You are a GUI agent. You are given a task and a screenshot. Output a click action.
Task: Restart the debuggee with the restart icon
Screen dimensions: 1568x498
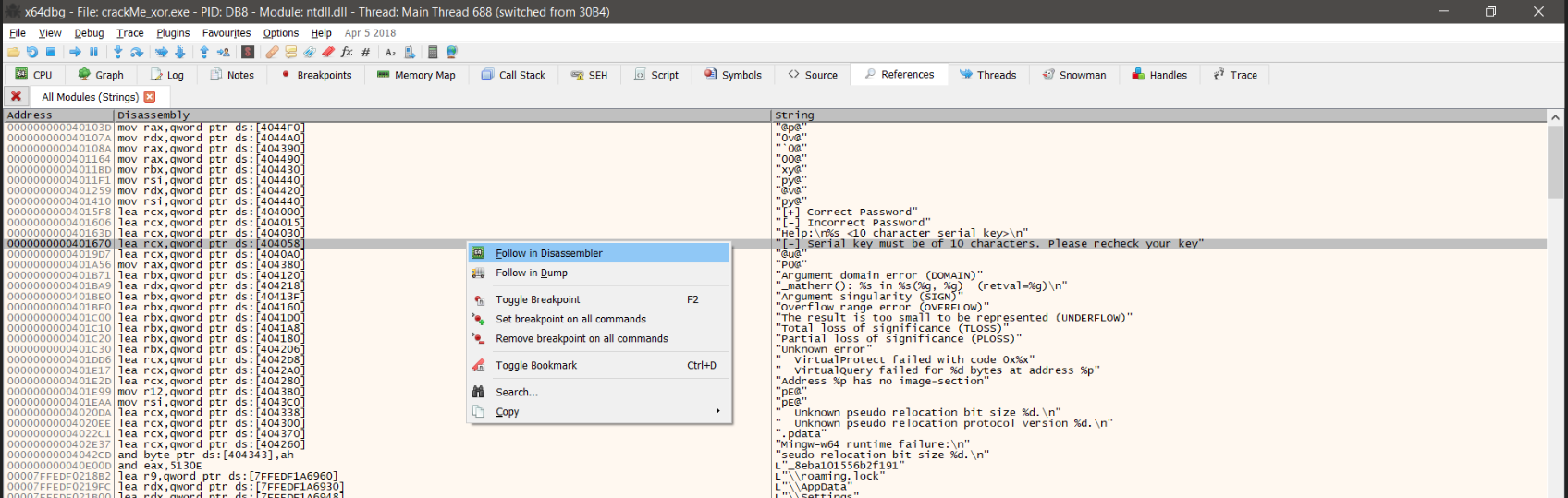32,53
